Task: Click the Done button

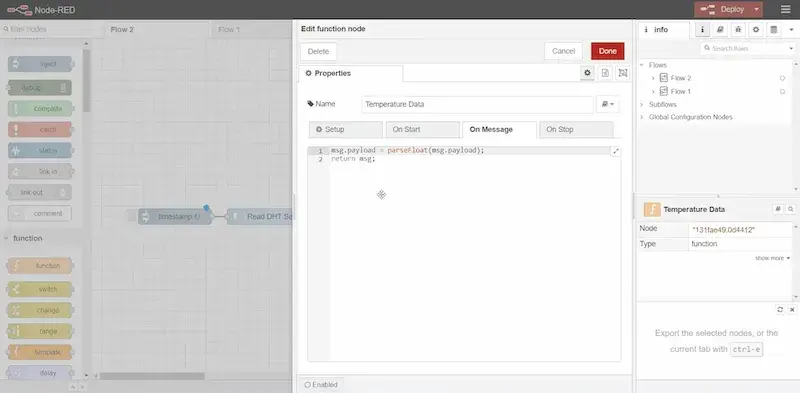Action: pos(608,51)
